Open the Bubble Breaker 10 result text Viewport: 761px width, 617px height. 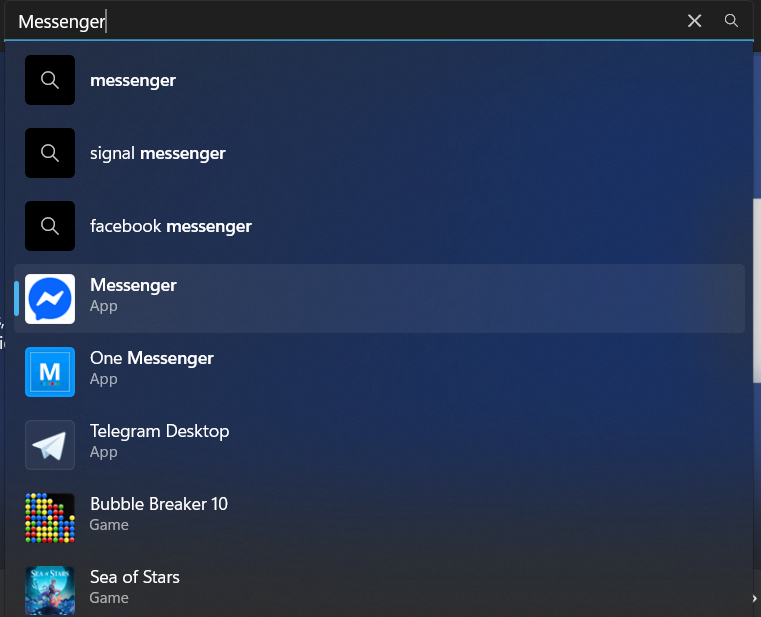[159, 504]
